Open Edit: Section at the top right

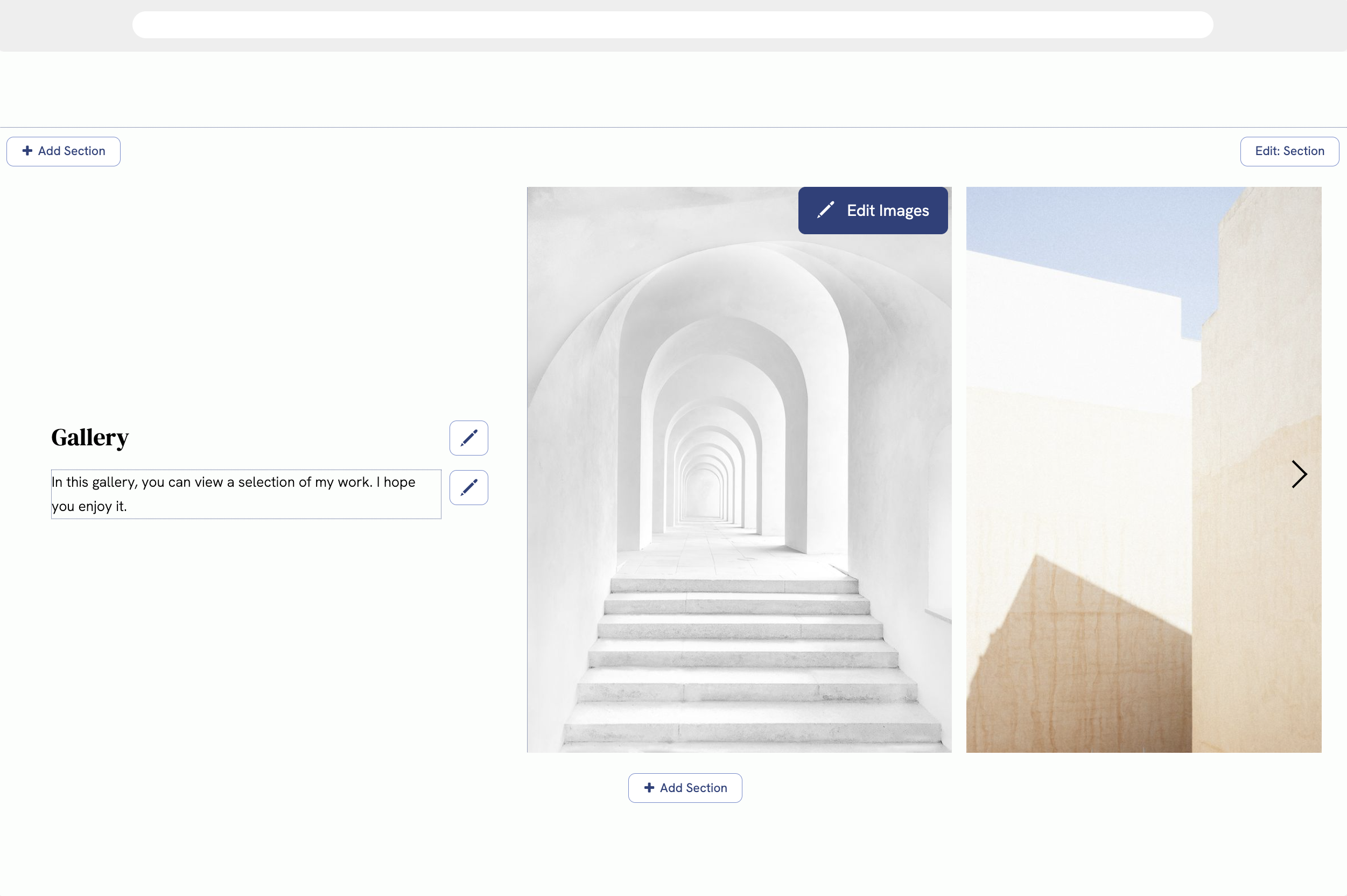[x=1289, y=151]
